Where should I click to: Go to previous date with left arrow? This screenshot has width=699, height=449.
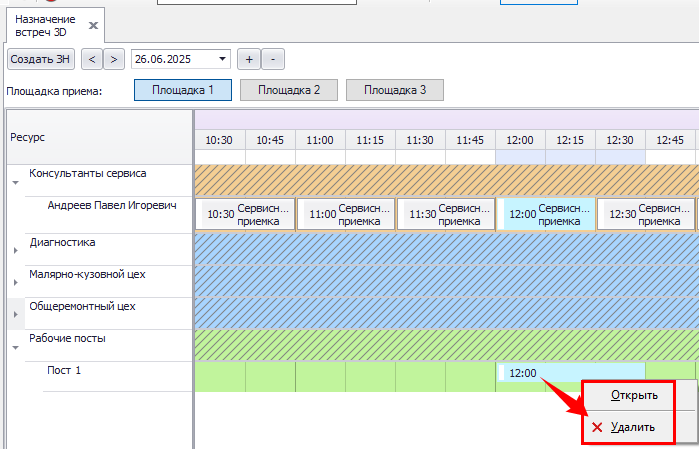click(x=92, y=59)
